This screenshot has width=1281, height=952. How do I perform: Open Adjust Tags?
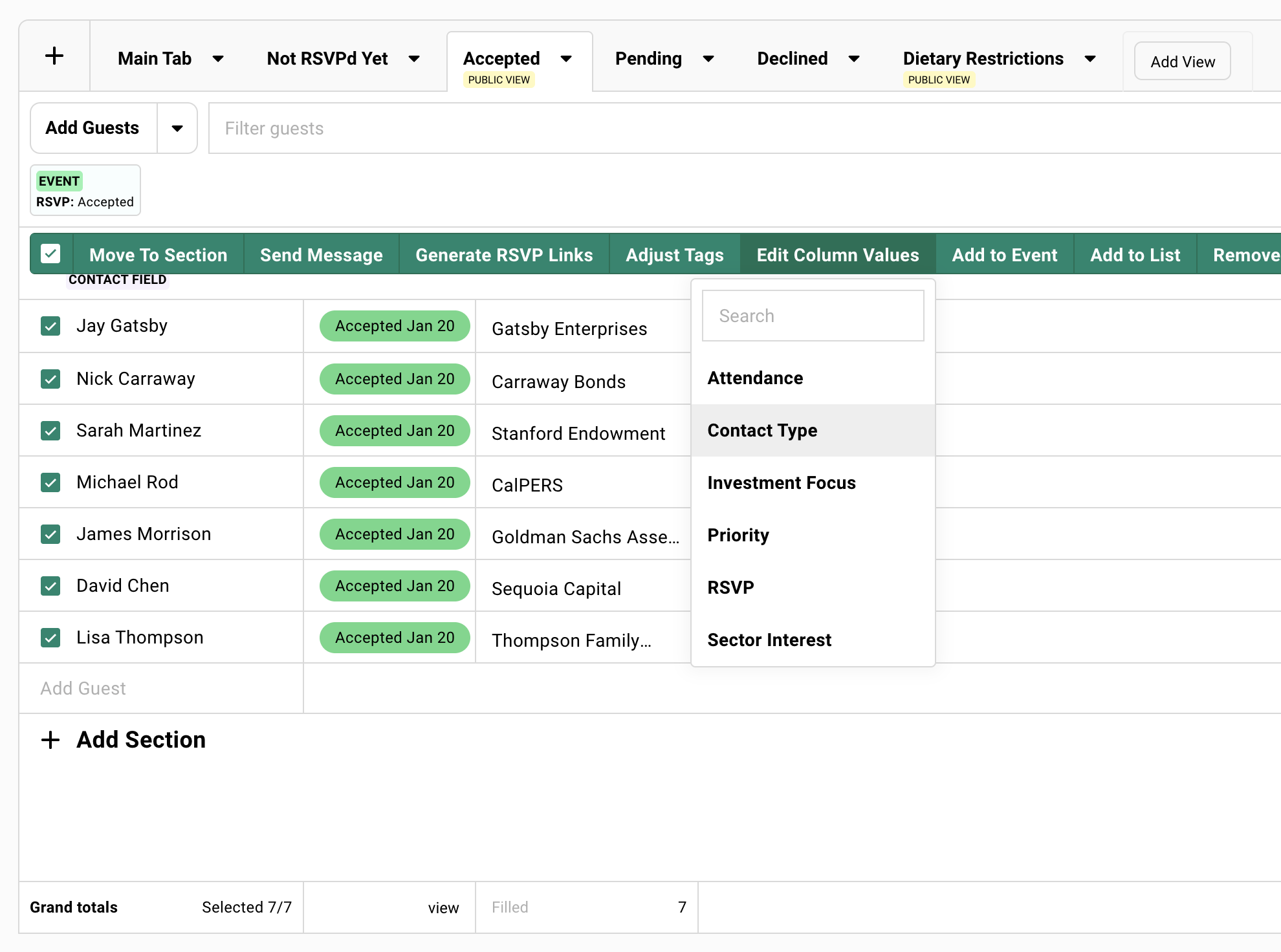tap(674, 254)
